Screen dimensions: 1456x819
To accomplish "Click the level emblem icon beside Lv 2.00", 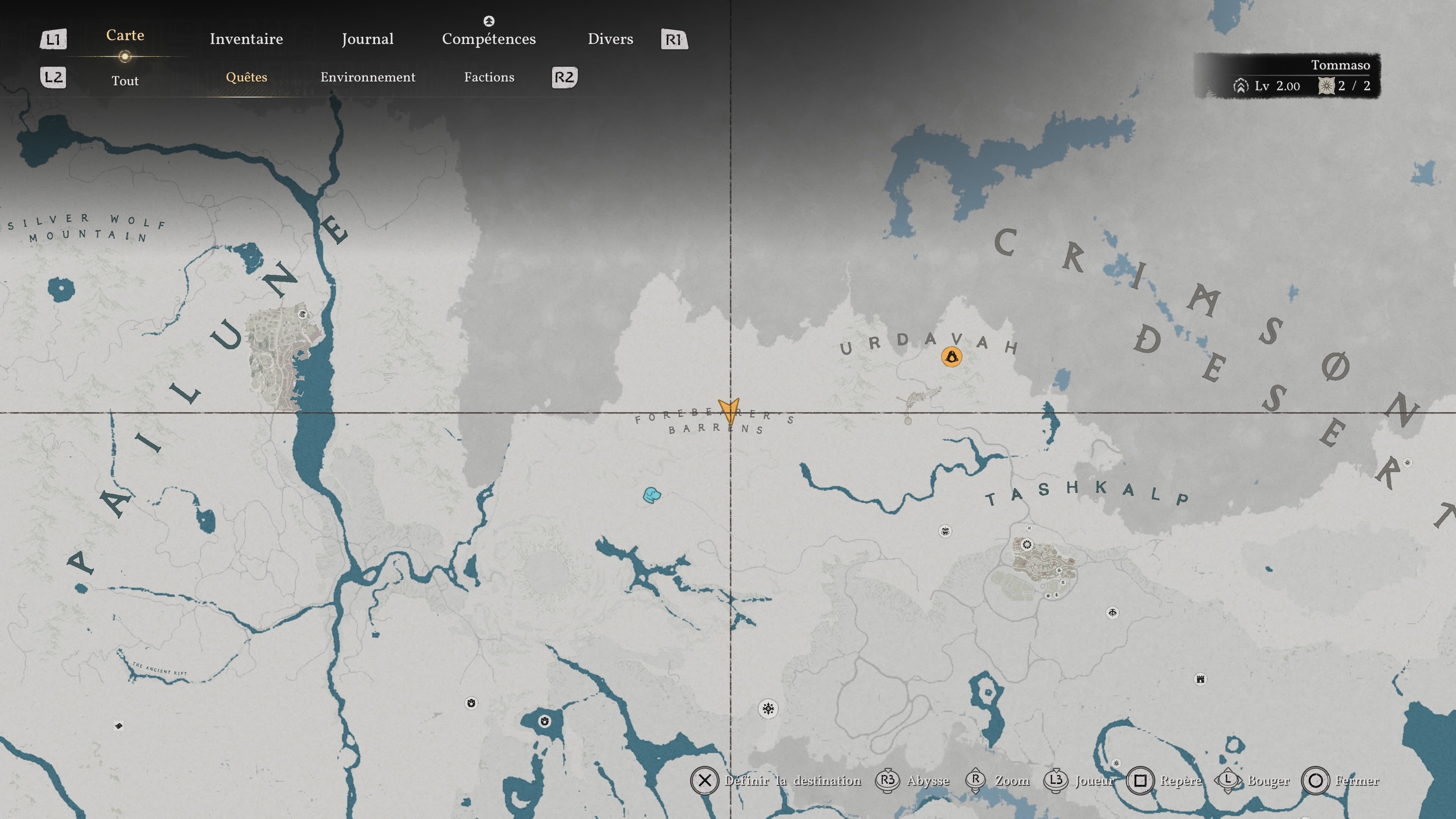I will pyautogui.click(x=1241, y=86).
